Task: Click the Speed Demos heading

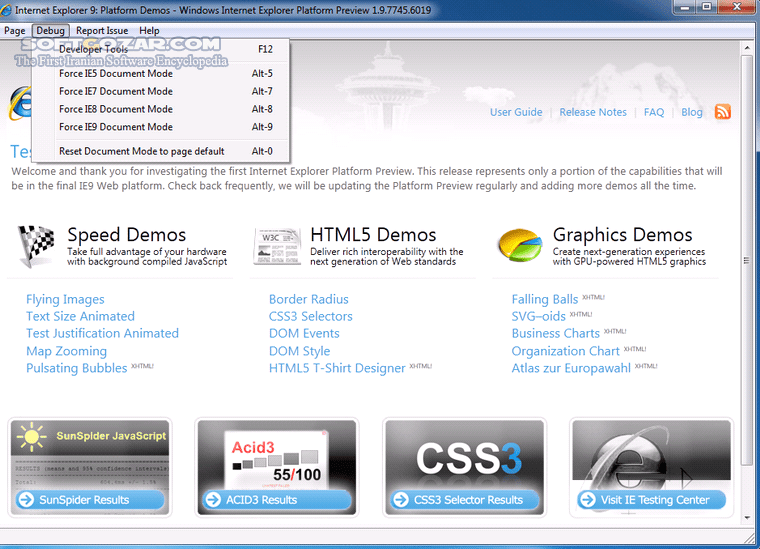Action: 127,235
